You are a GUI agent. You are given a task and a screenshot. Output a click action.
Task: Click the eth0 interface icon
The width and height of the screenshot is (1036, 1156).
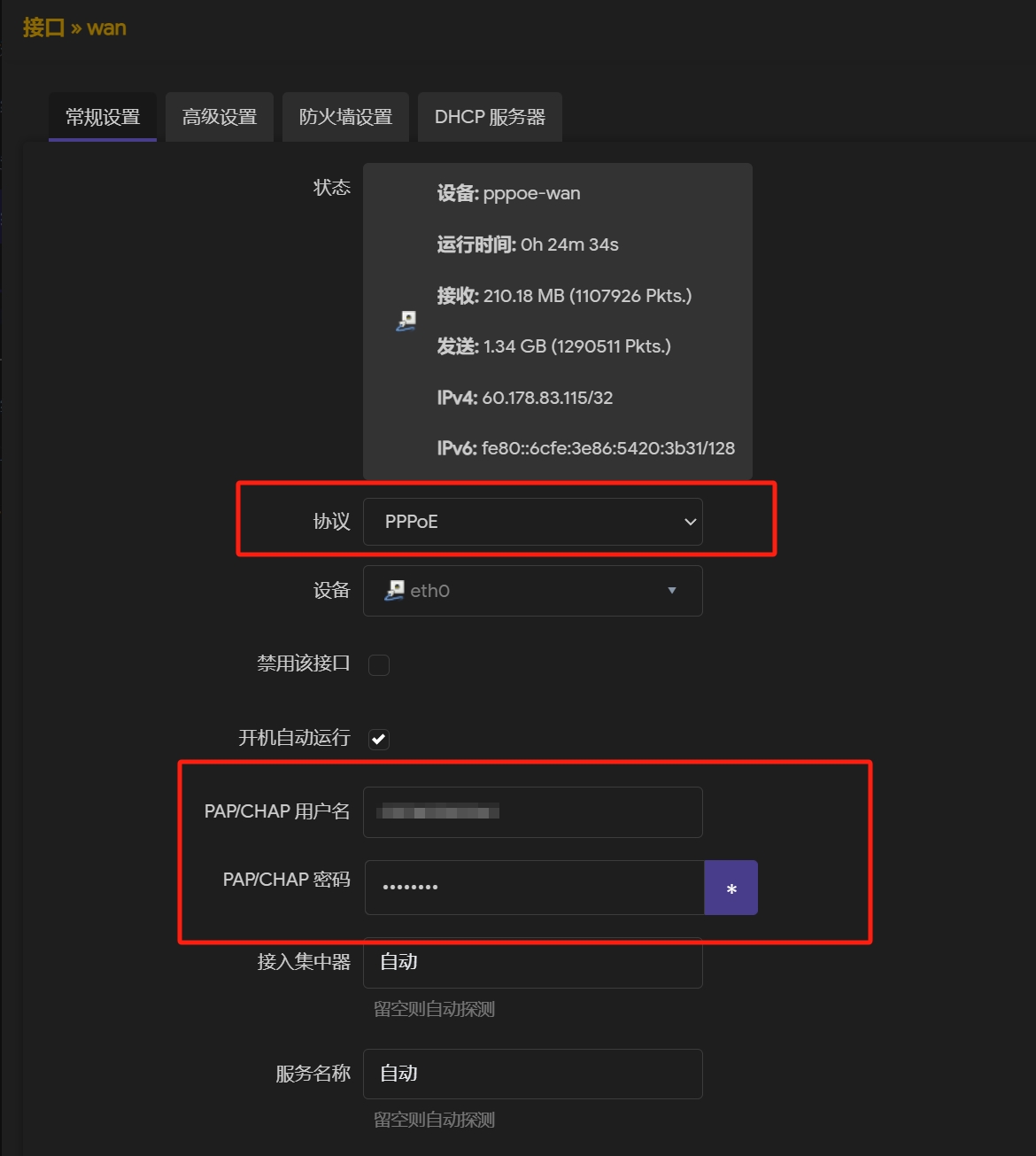coord(394,591)
